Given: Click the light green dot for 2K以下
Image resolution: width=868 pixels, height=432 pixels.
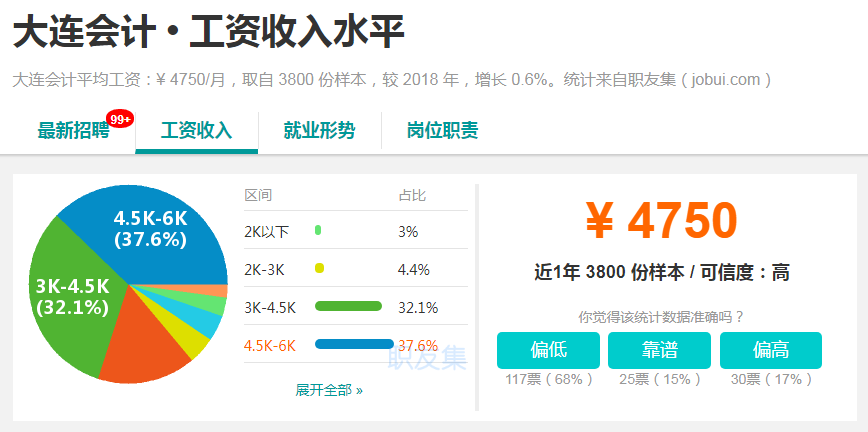Looking at the screenshot, I should [x=318, y=231].
